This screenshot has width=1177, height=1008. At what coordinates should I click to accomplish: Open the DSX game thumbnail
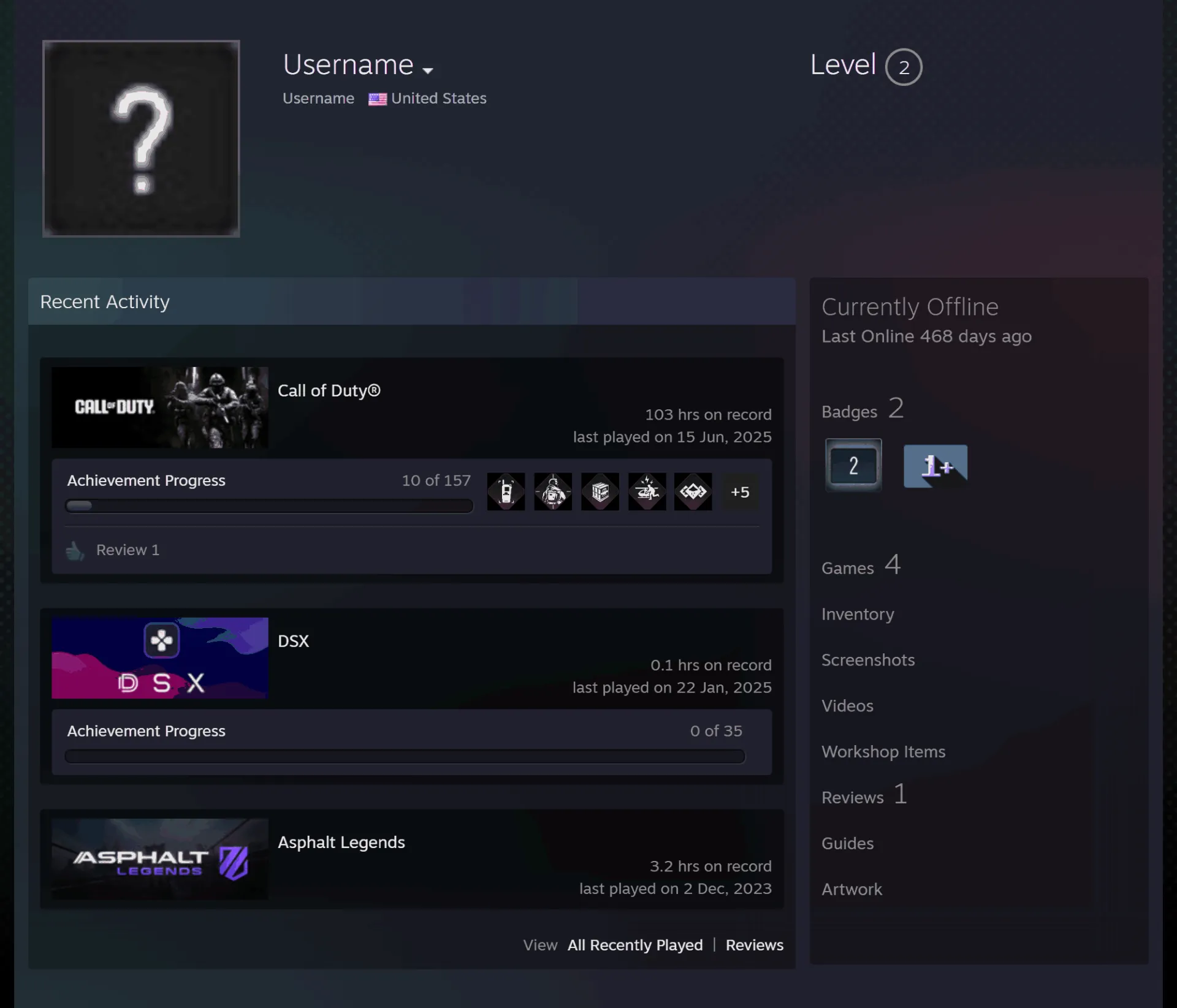(160, 658)
